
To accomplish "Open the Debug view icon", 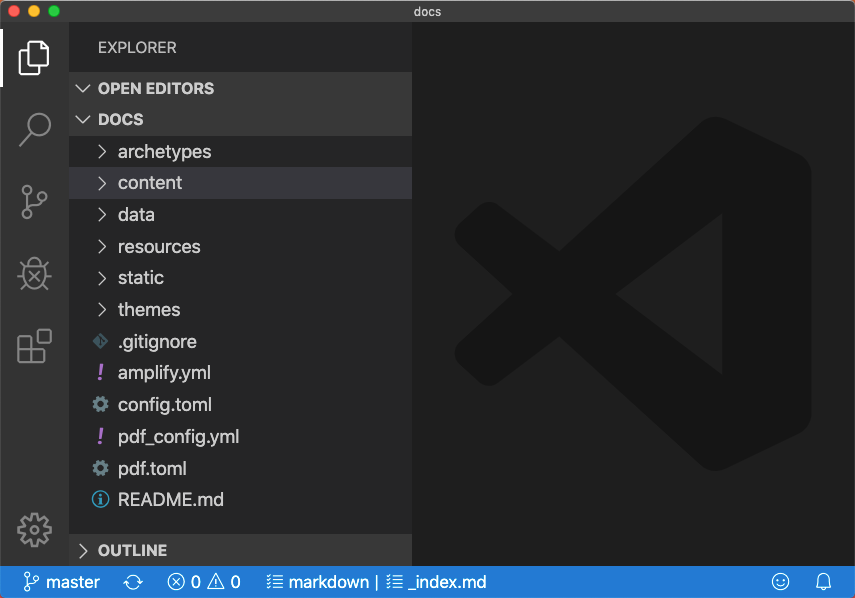I will (x=34, y=273).
